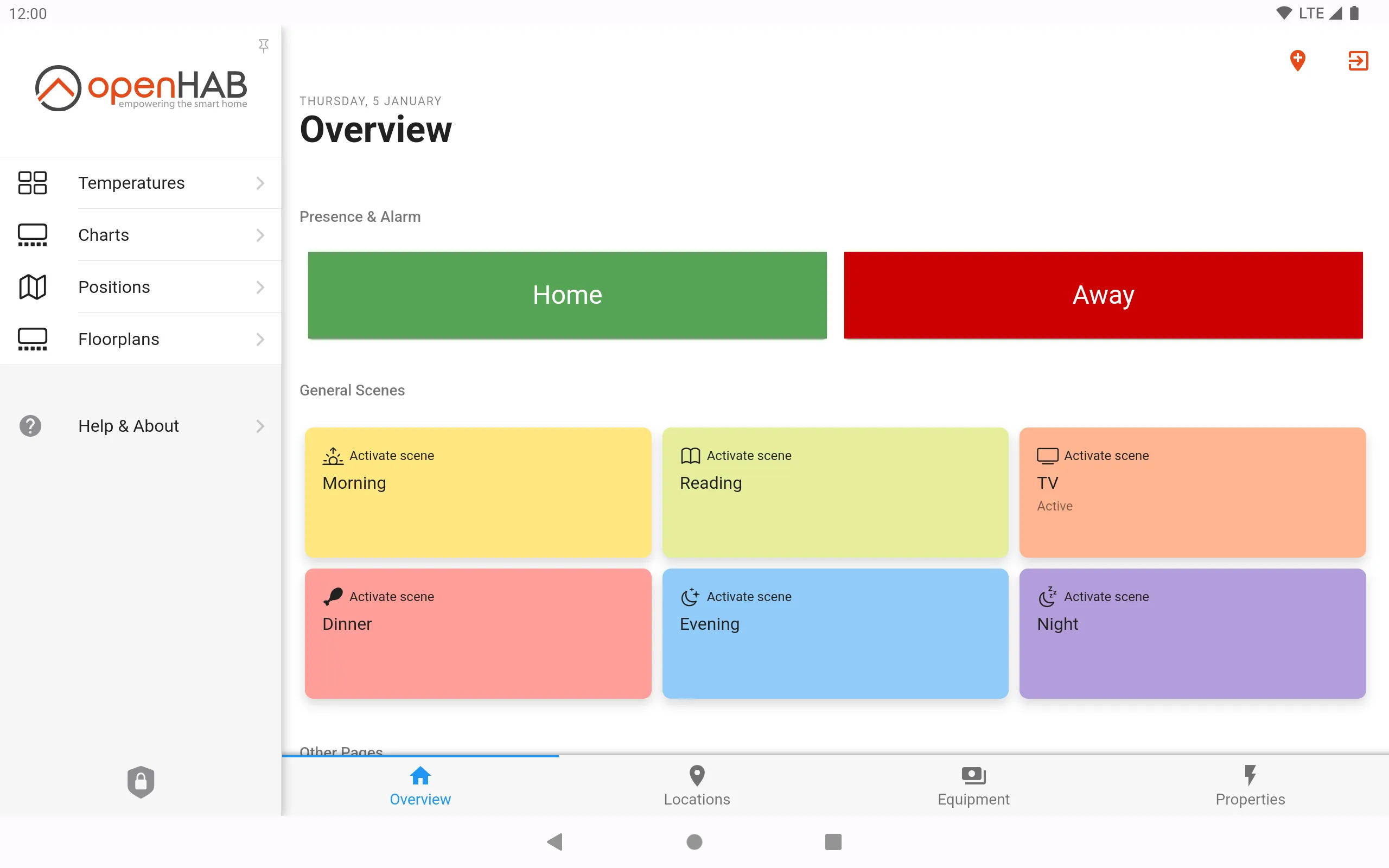The height and width of the screenshot is (868, 1389).
Task: Switch to the Equipment tab
Action: coord(973,785)
